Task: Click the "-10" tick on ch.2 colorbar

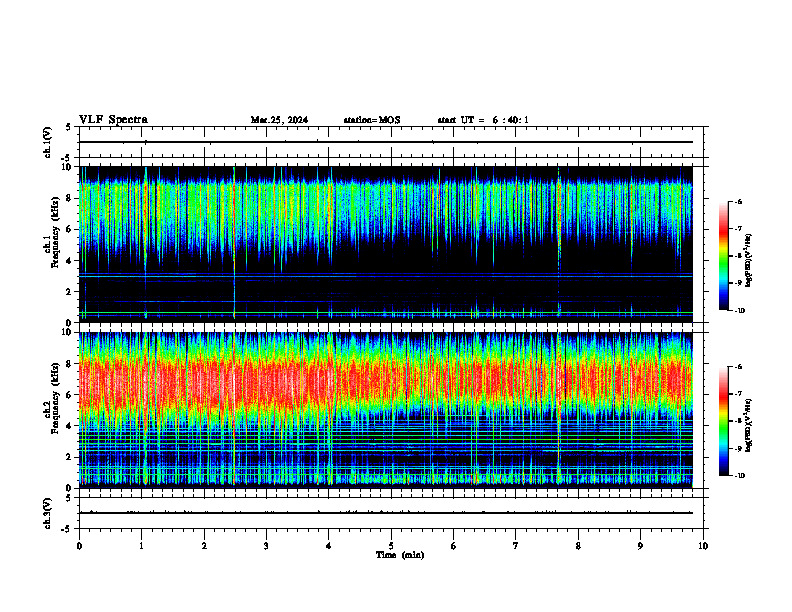Action: click(x=740, y=476)
